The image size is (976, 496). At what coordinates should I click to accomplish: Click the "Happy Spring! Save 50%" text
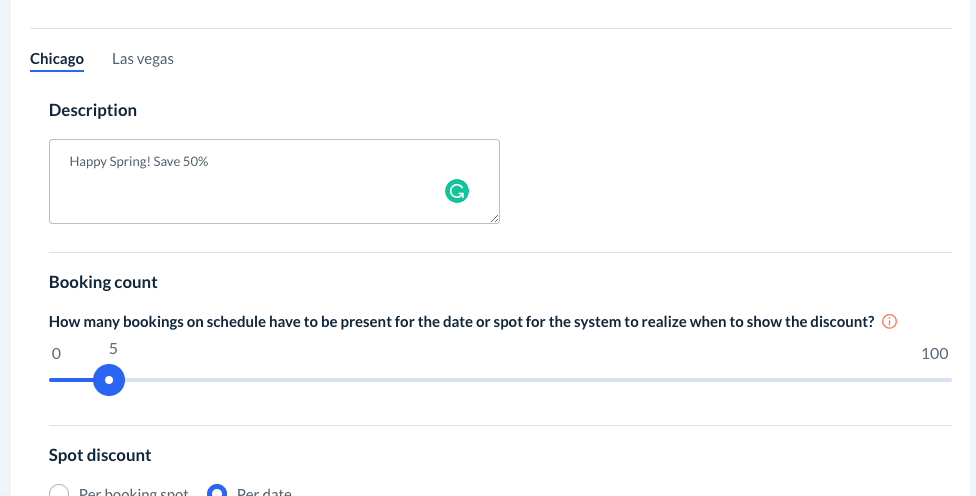point(138,161)
